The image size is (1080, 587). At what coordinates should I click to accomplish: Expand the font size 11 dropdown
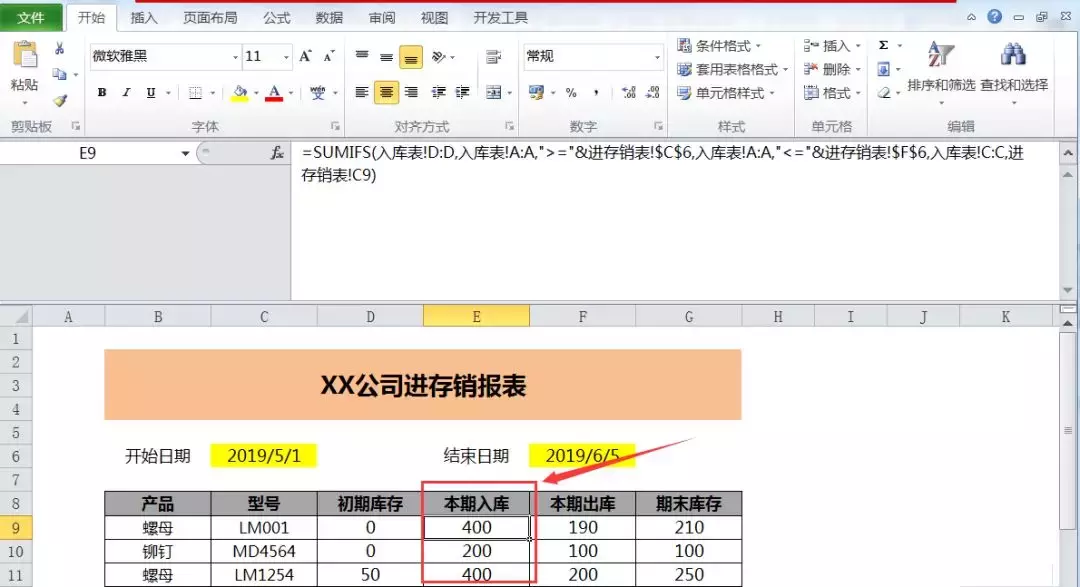click(x=266, y=58)
